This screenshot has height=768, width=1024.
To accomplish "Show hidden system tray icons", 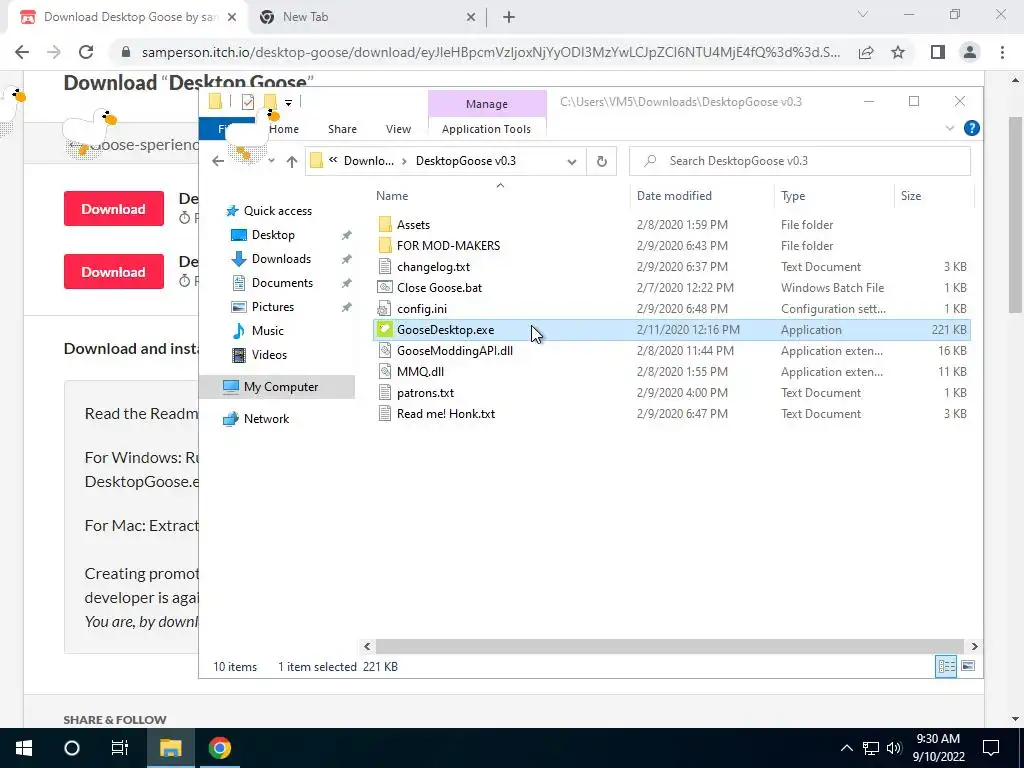I will pos(846,748).
